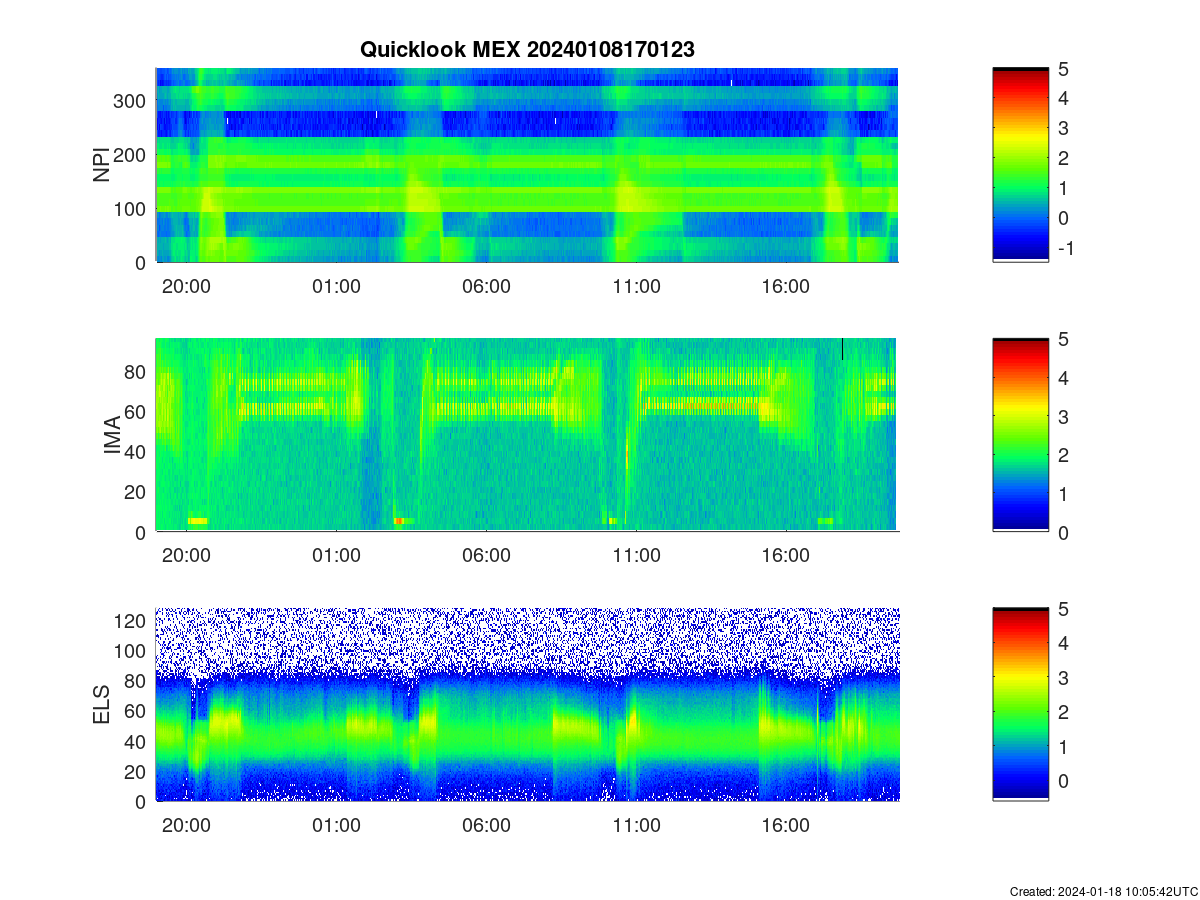Click inside the ELS spectrogram plot
Image resolution: width=1200 pixels, height=900 pixels.
(x=527, y=704)
